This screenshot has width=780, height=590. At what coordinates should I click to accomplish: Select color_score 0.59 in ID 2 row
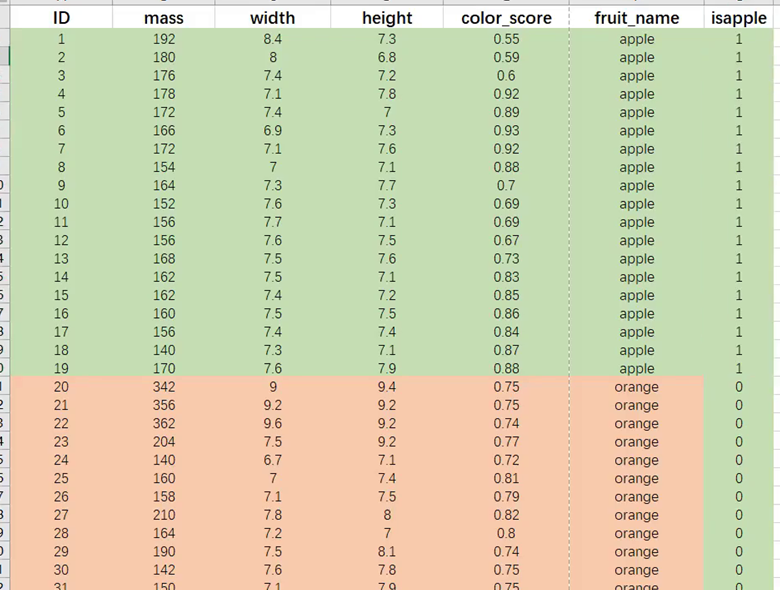click(506, 57)
